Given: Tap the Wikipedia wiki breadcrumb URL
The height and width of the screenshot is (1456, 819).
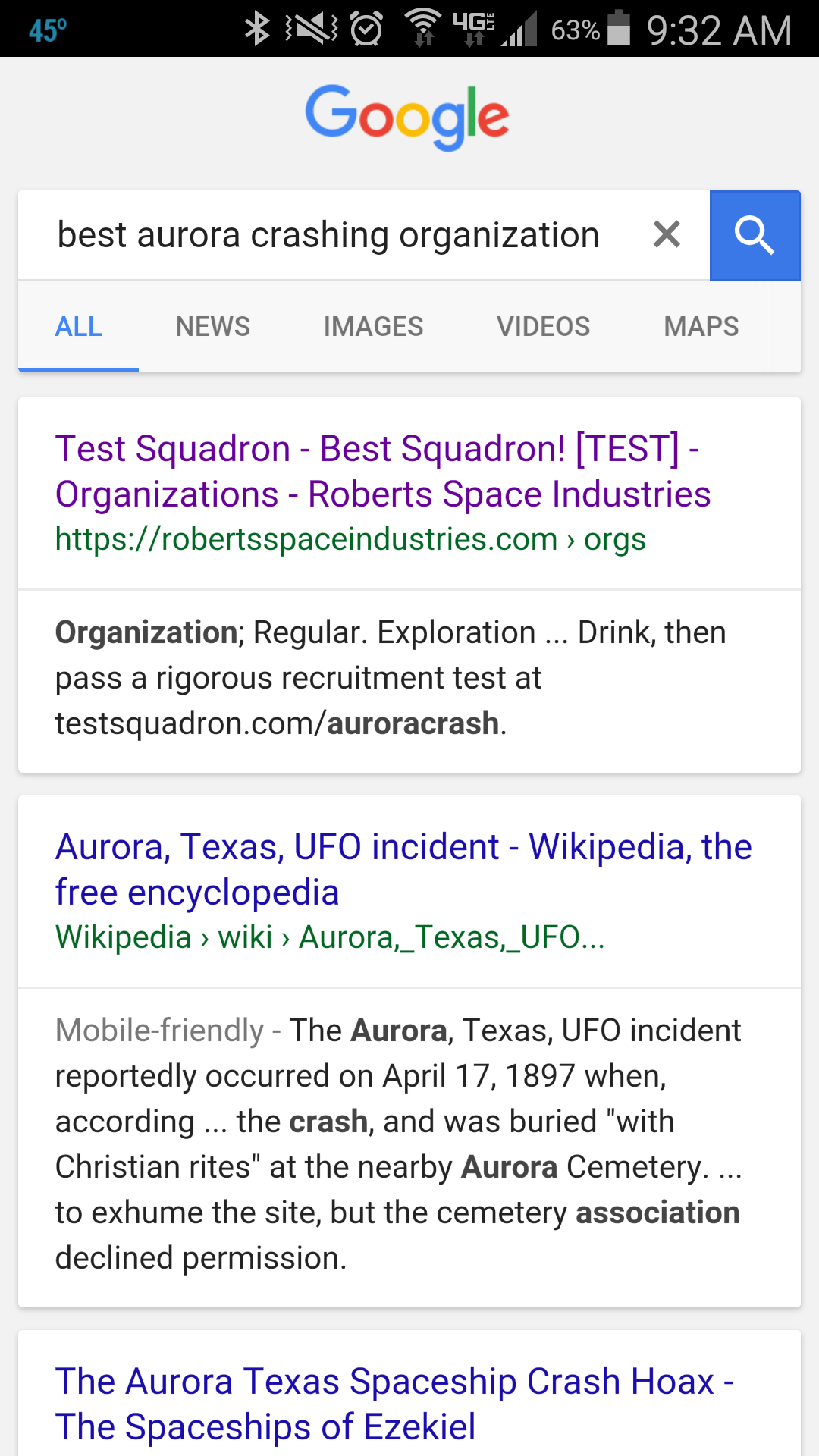Looking at the screenshot, I should click(329, 937).
